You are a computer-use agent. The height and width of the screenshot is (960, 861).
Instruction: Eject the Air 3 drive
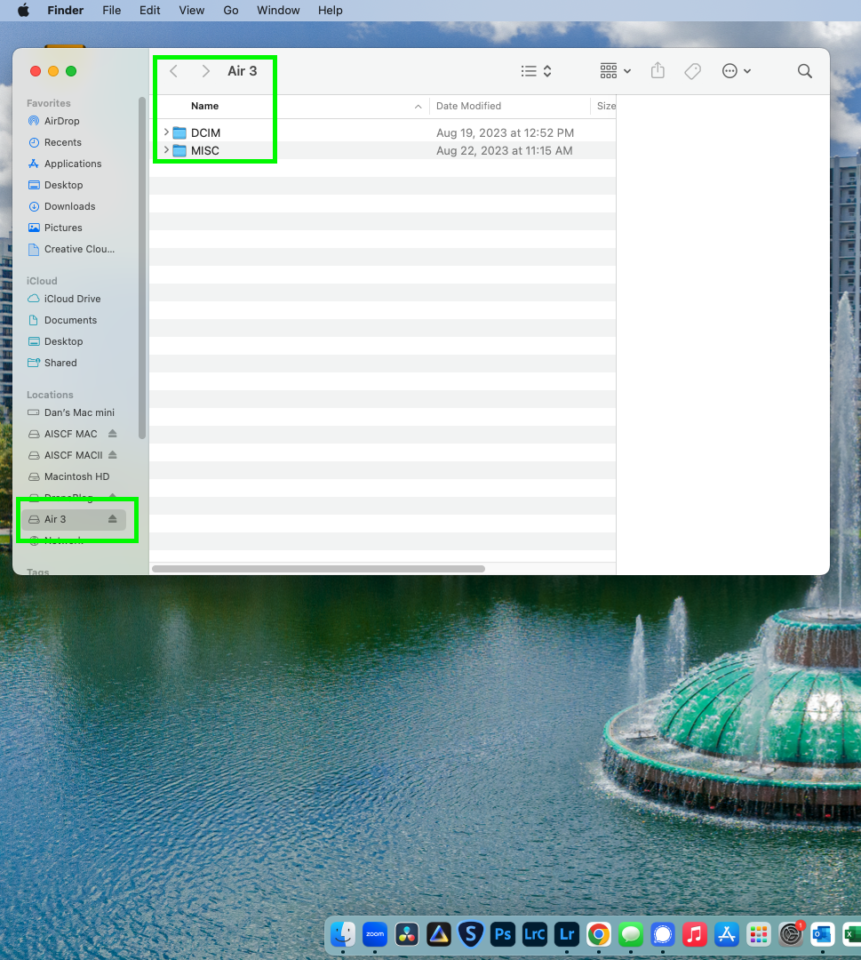(112, 519)
